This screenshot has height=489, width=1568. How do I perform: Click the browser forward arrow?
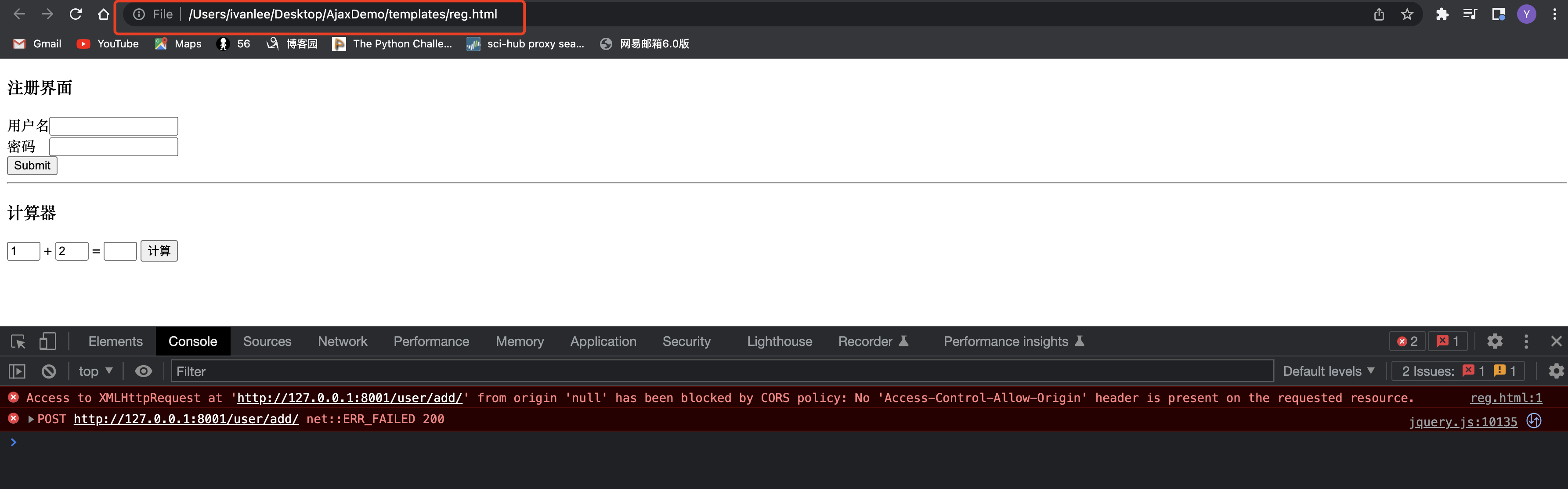click(47, 14)
